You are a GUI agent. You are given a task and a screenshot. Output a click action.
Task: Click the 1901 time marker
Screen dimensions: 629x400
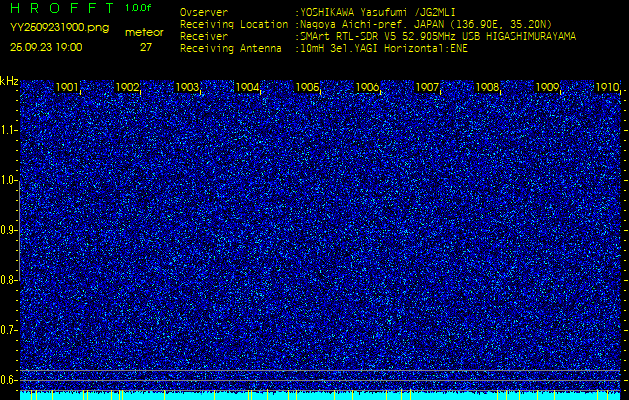67,87
